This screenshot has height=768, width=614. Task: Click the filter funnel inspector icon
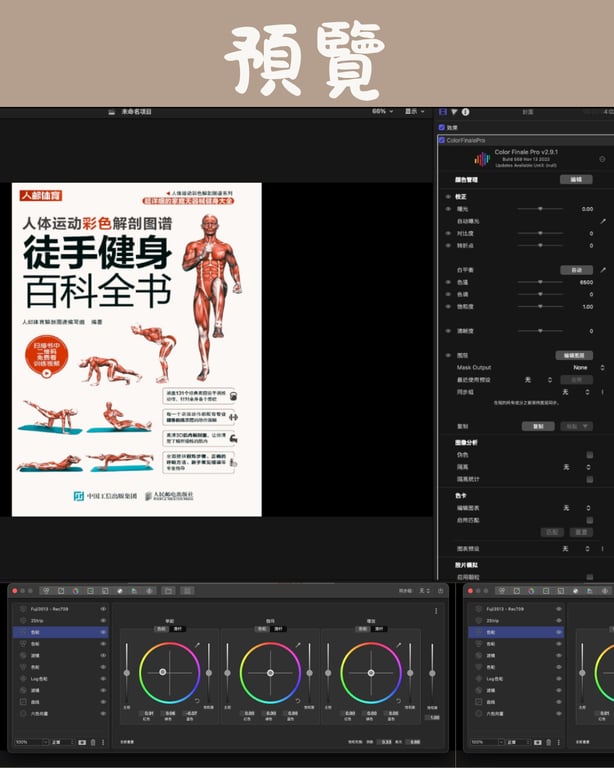(454, 112)
